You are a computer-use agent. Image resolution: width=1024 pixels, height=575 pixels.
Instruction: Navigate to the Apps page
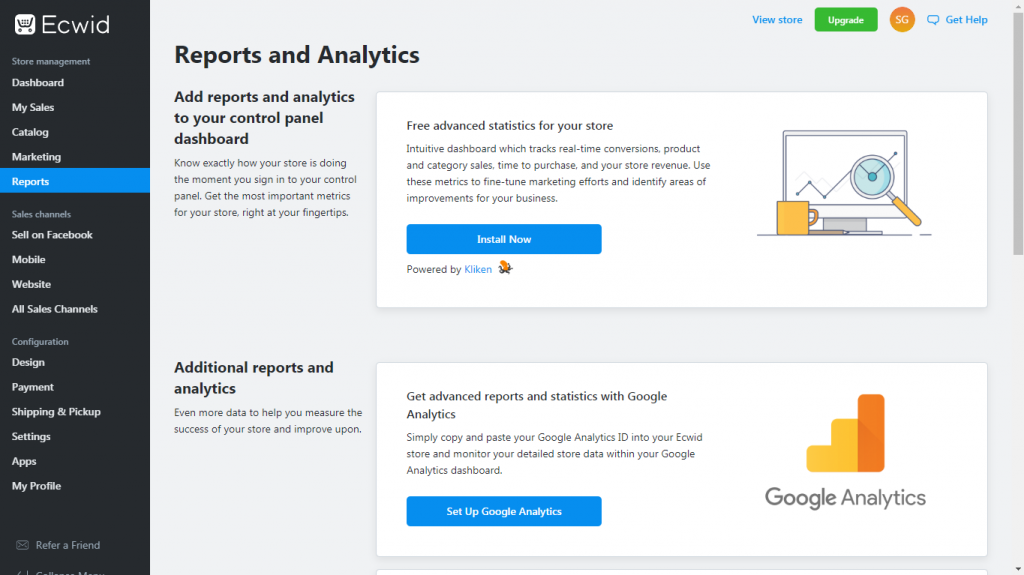24,461
